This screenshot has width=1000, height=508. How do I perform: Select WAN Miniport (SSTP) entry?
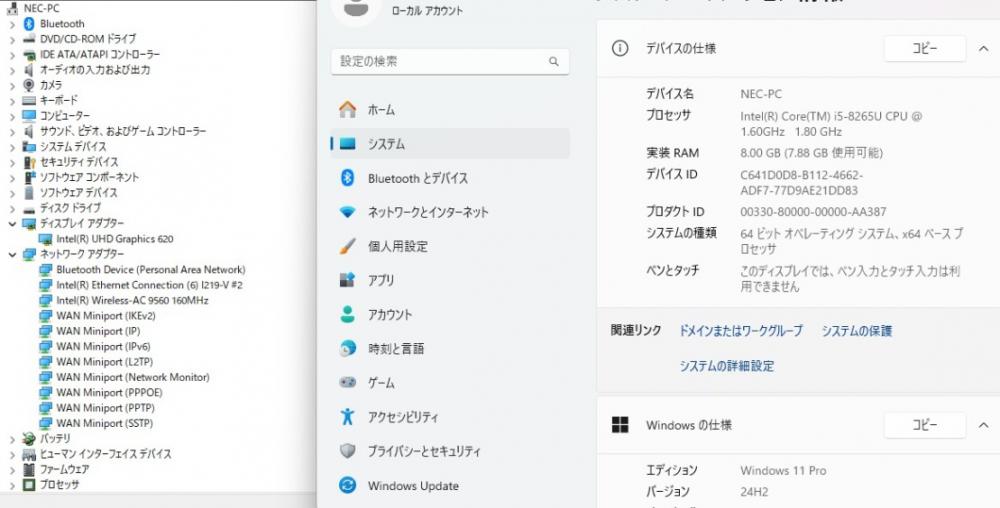(x=105, y=423)
